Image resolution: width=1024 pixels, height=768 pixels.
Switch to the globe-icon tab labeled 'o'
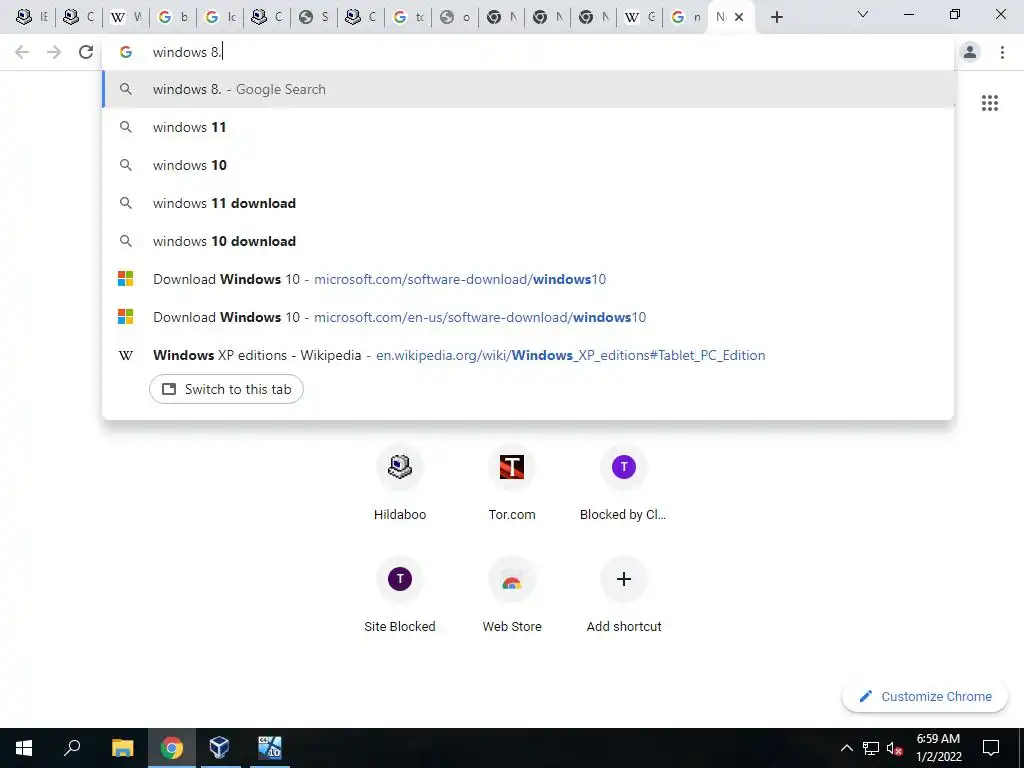point(455,17)
